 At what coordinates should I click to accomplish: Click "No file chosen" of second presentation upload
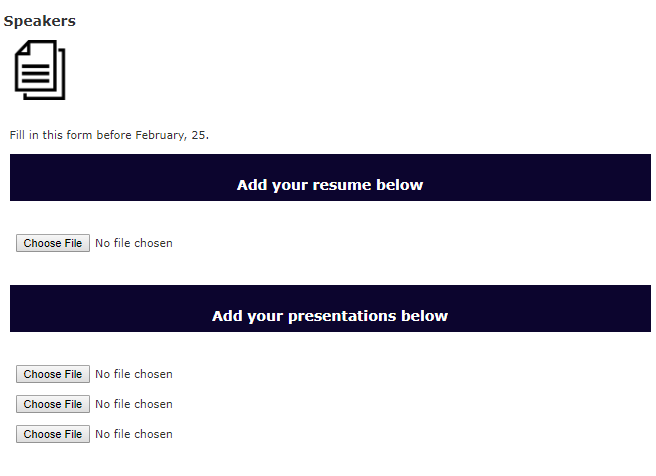coord(134,404)
